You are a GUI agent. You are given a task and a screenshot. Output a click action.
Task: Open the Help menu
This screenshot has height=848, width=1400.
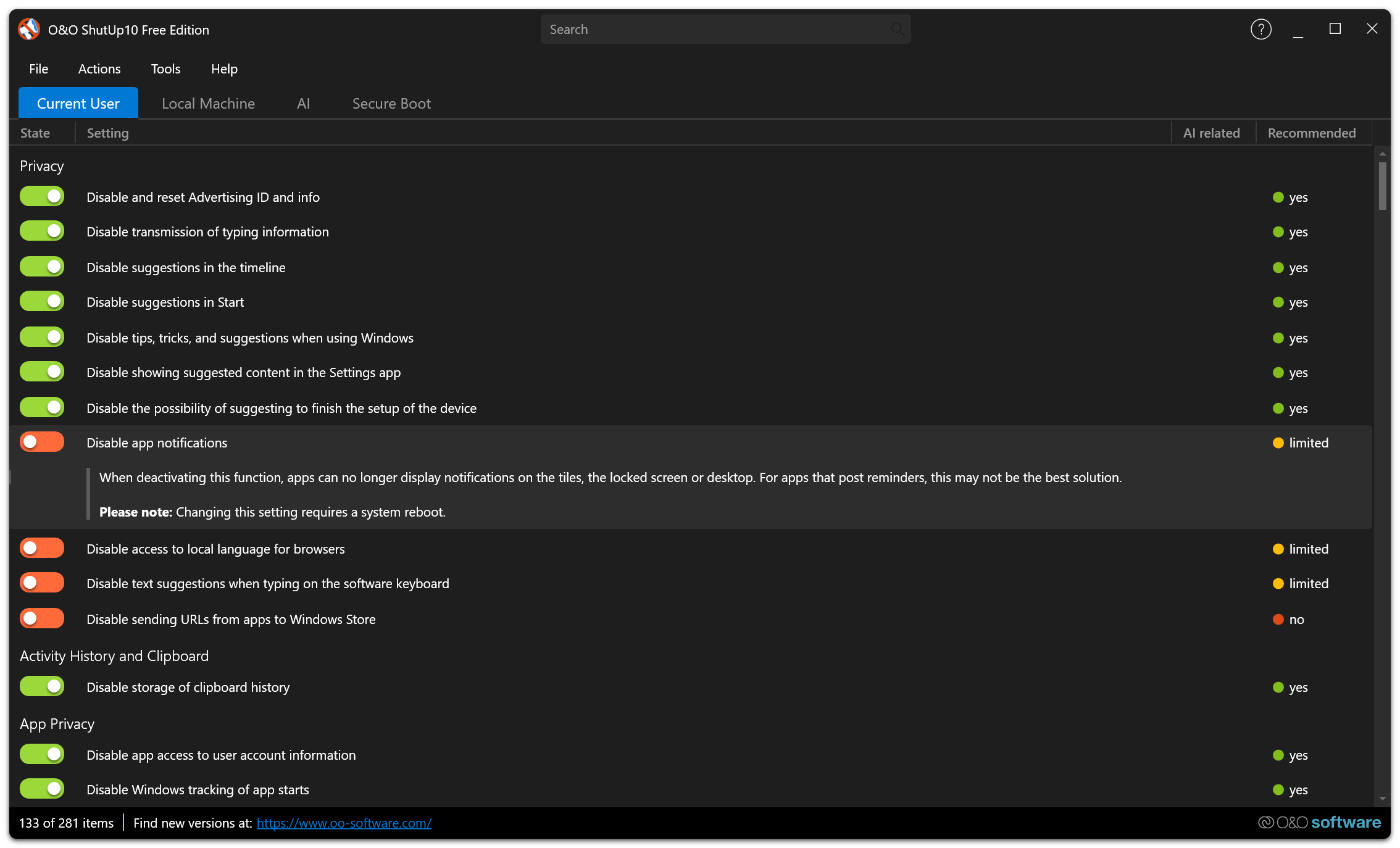[x=224, y=69]
